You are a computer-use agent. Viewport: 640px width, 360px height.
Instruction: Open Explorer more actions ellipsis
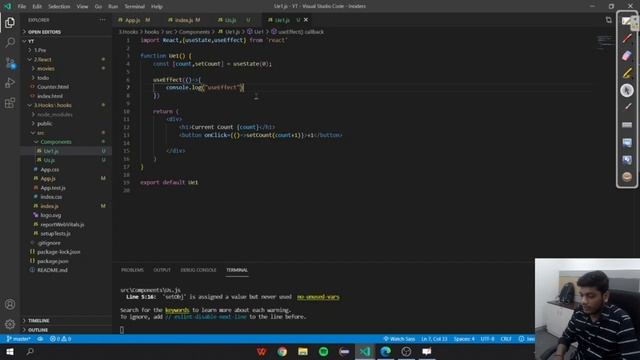102,20
